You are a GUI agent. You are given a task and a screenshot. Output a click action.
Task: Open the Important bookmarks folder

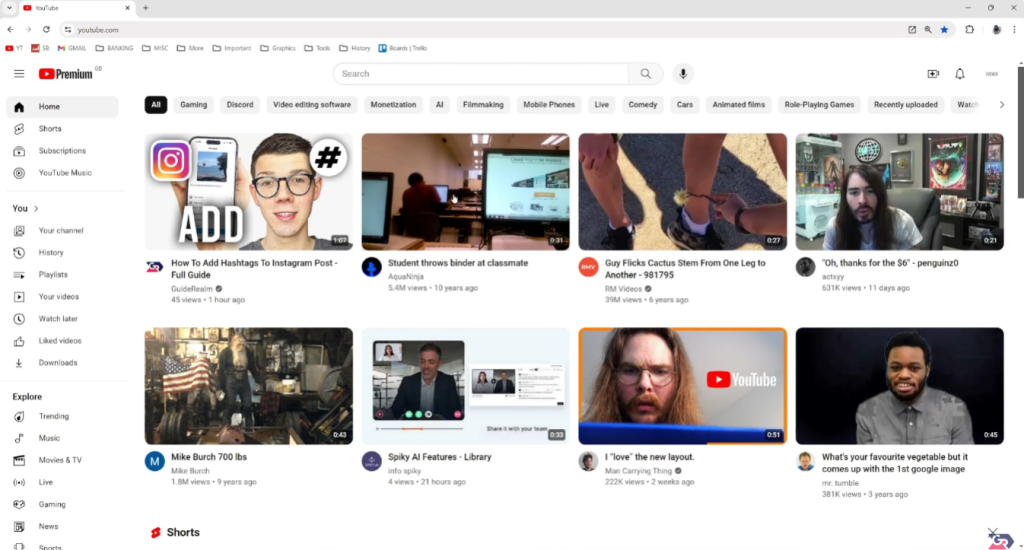pyautogui.click(x=232, y=48)
